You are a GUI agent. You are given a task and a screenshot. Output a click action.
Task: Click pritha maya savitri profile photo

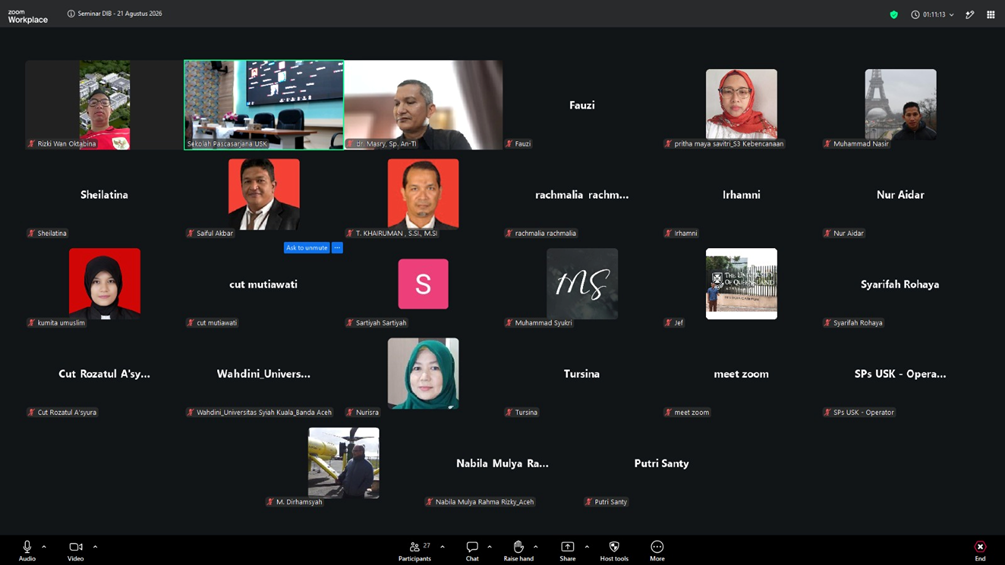tap(742, 104)
